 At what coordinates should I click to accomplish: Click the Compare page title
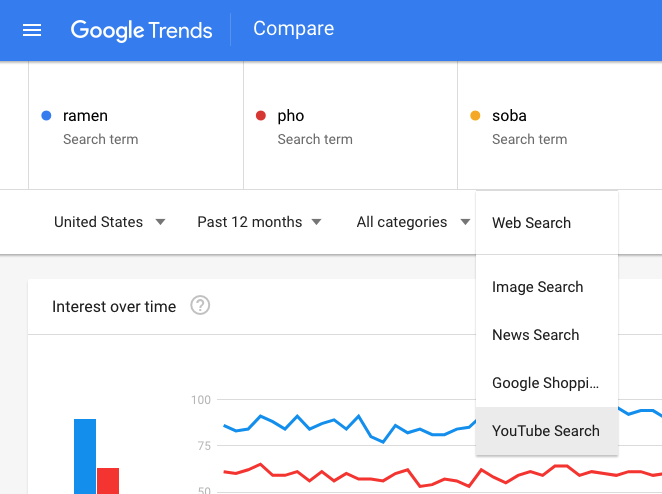point(293,29)
